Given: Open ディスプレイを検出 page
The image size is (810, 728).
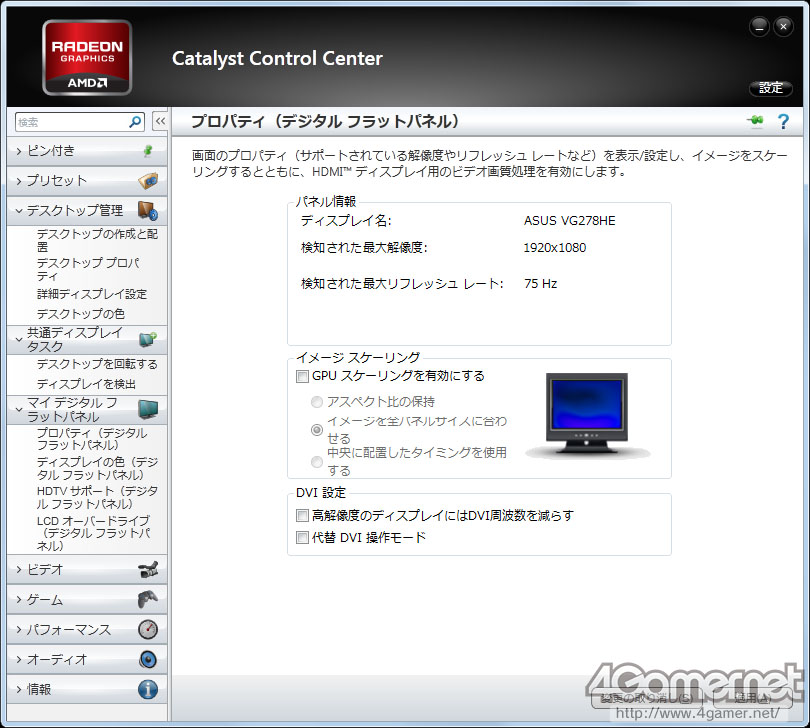Looking at the screenshot, I should (x=86, y=384).
